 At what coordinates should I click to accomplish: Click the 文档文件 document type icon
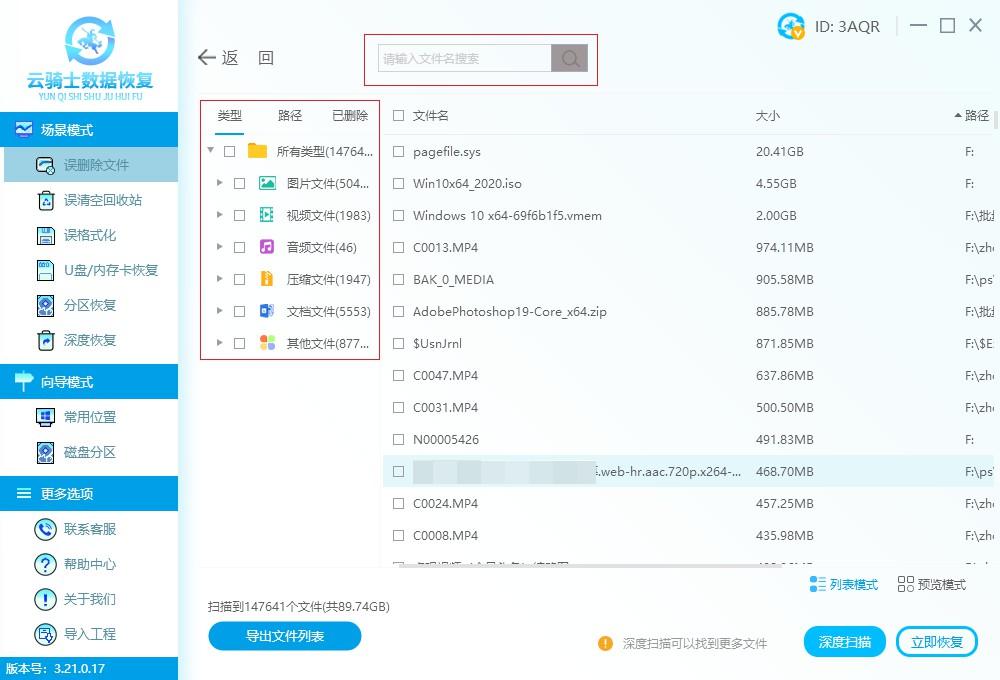tap(267, 311)
